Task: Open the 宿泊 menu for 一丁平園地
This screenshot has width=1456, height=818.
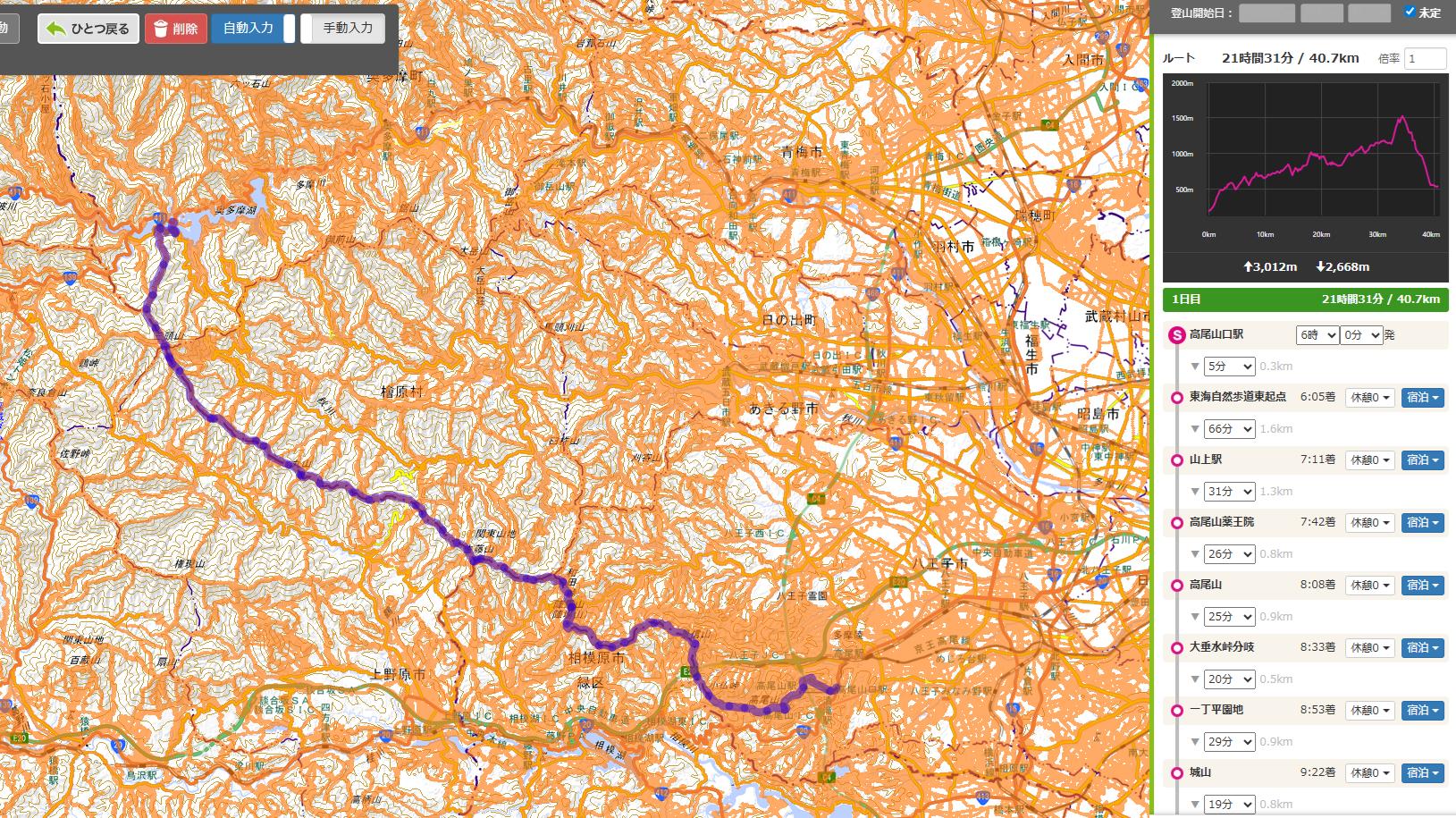Action: 1423,710
